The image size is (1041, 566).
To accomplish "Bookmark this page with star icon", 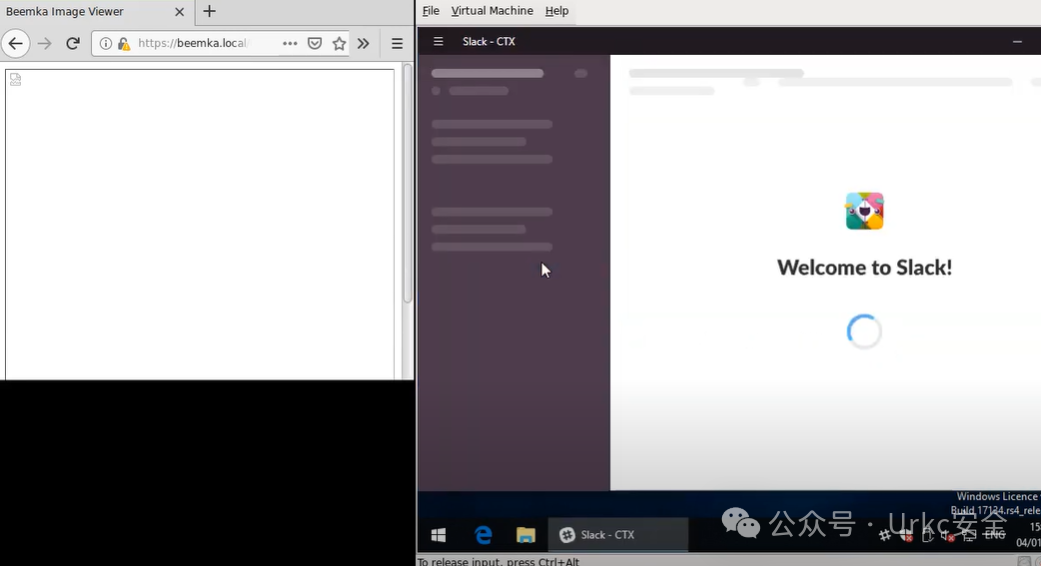I will click(339, 44).
